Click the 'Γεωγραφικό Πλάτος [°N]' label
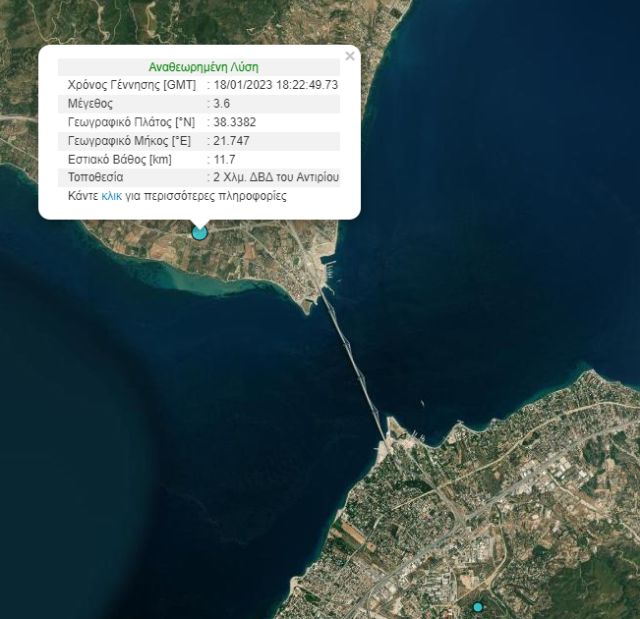 pos(132,122)
